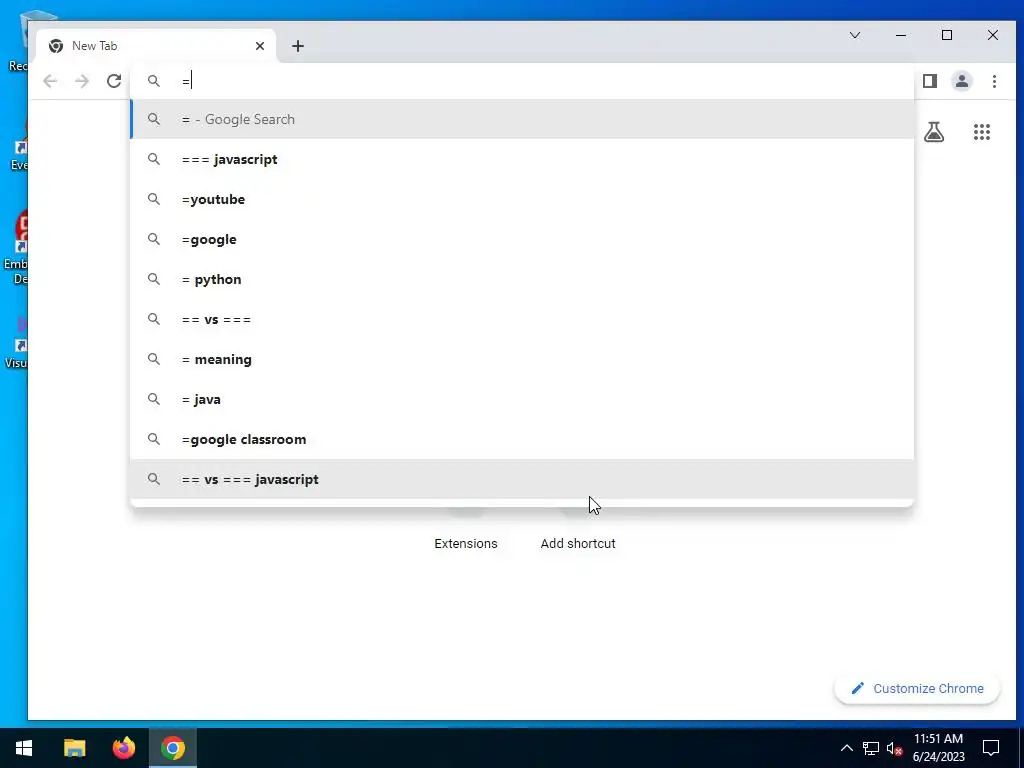Choose the '== vs ===' suggestion
This screenshot has height=768, width=1024.
click(x=522, y=319)
